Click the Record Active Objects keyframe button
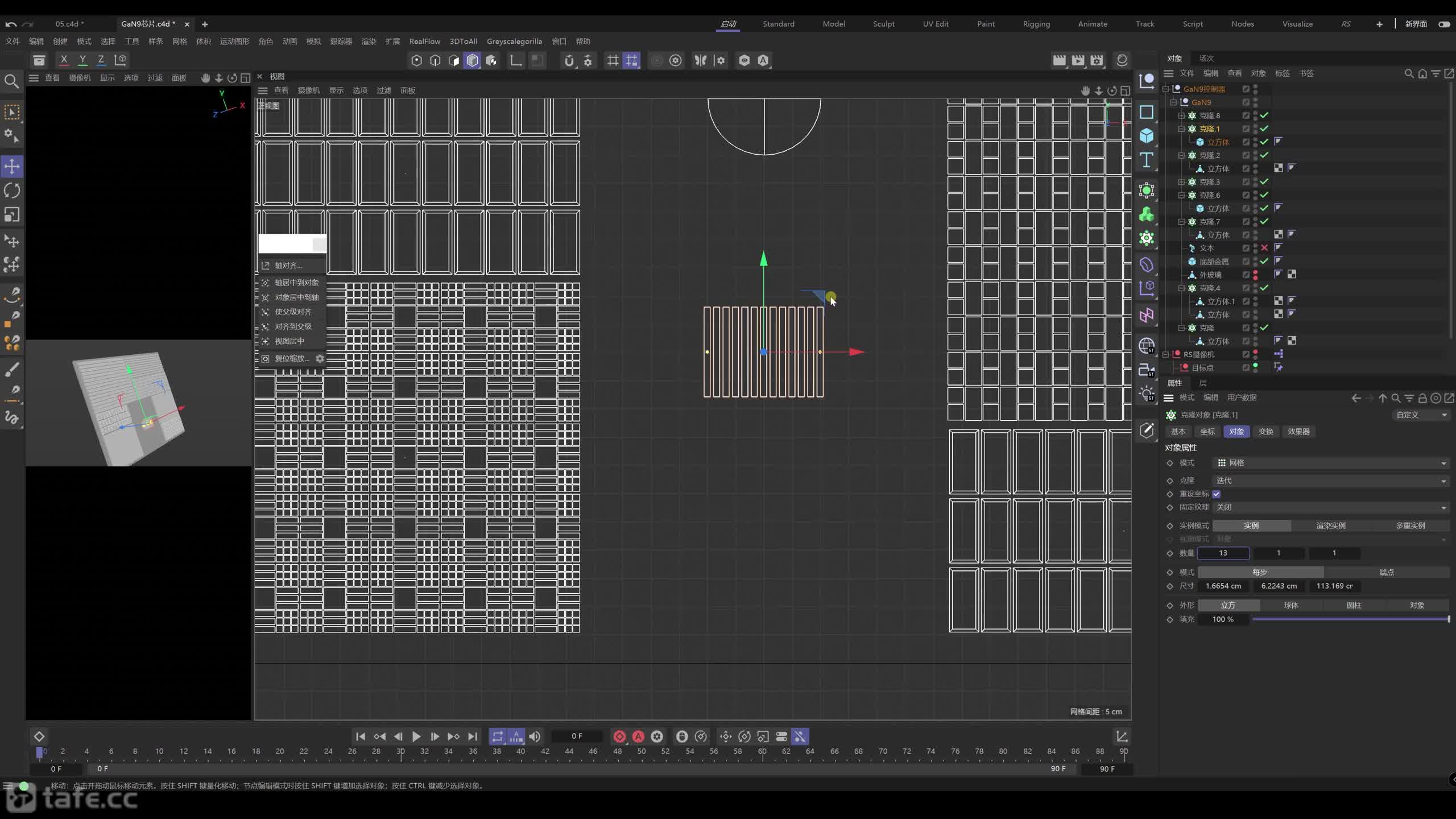Viewport: 1456px width, 819px height. pyautogui.click(x=619, y=737)
